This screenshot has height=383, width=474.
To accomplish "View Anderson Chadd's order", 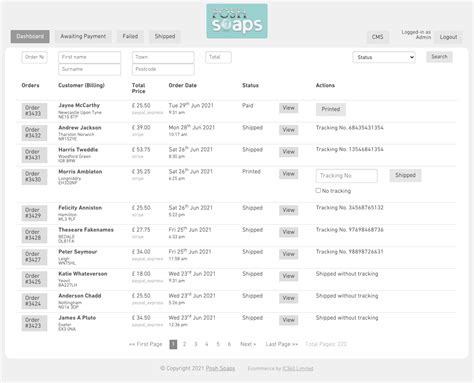I will pos(288,298).
